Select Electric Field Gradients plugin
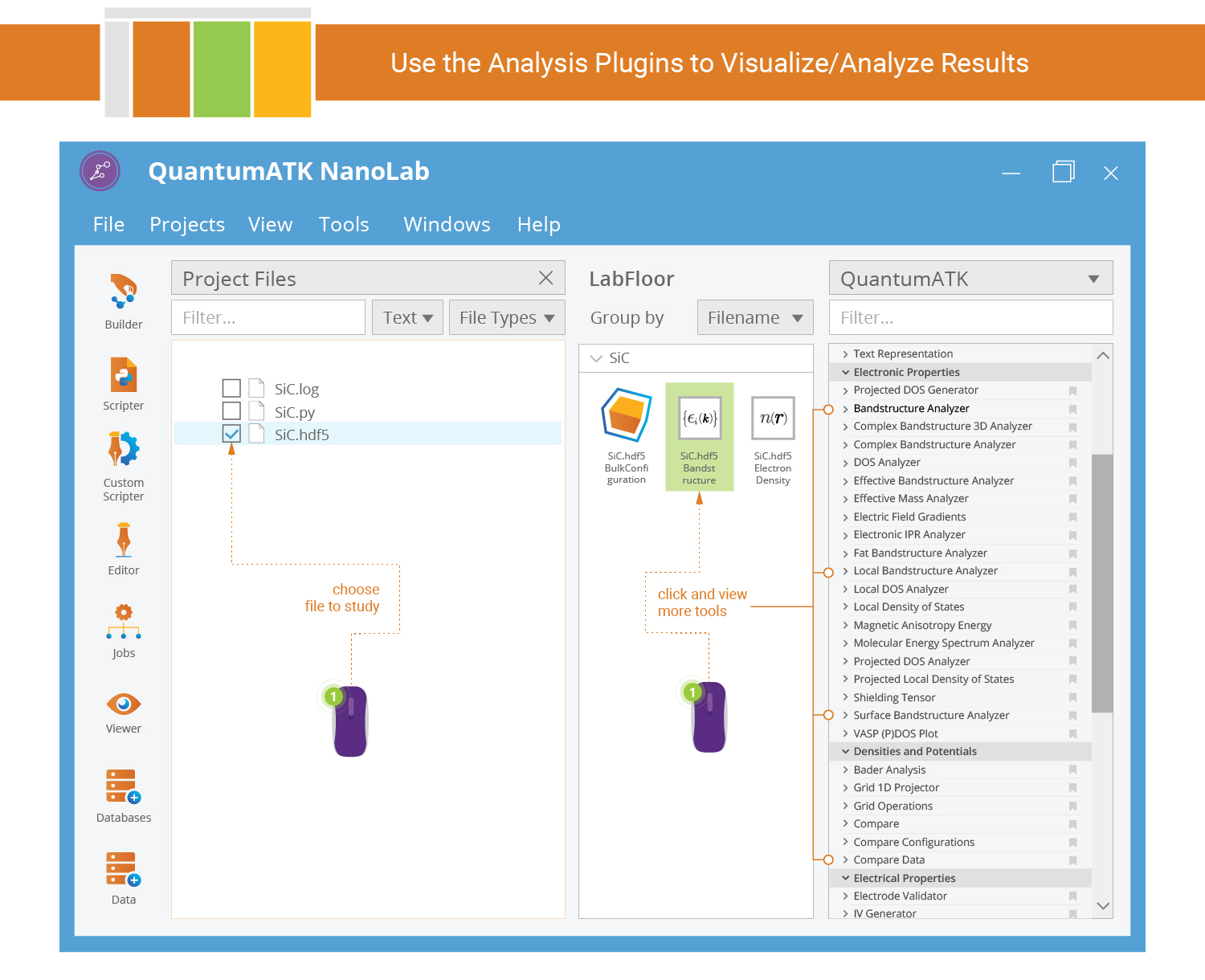 coord(909,517)
